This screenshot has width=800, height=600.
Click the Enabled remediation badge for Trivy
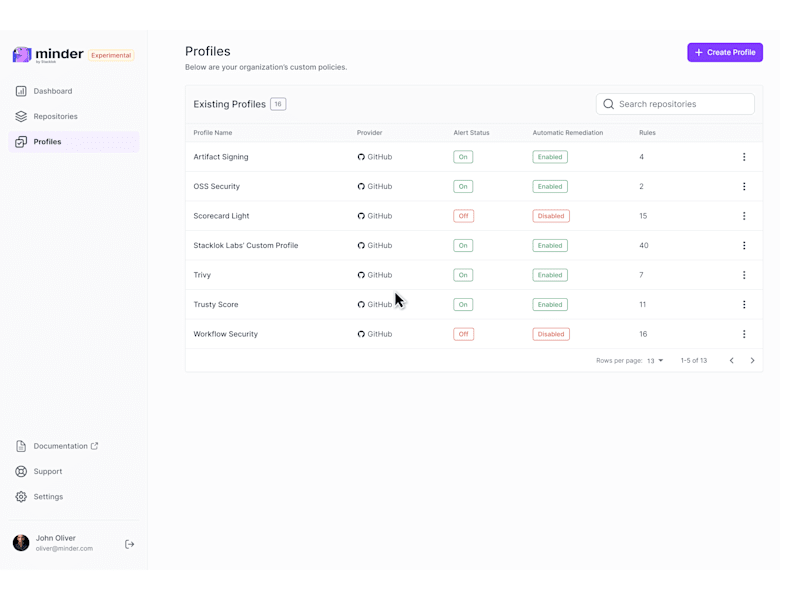pos(550,276)
